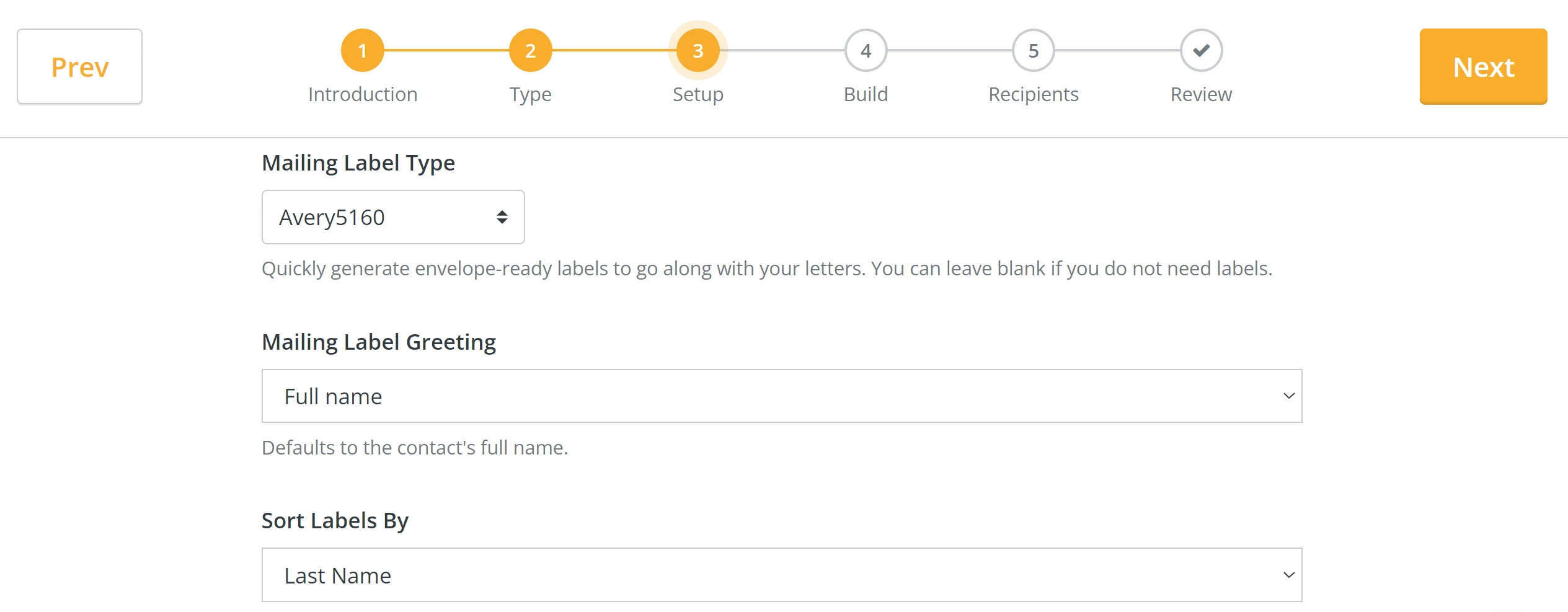The image size is (1568, 612).
Task: Click the step 5 Recipients circle
Action: [x=1033, y=50]
